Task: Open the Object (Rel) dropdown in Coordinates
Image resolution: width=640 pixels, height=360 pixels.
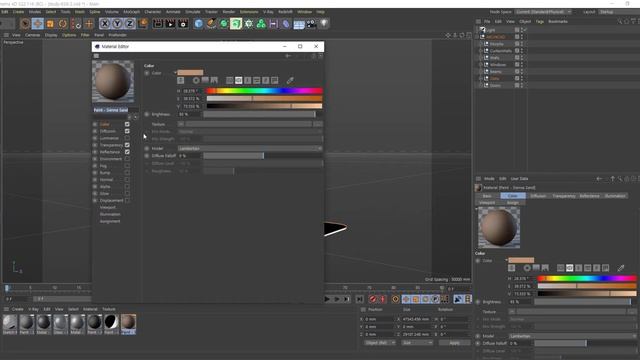Action: point(380,343)
